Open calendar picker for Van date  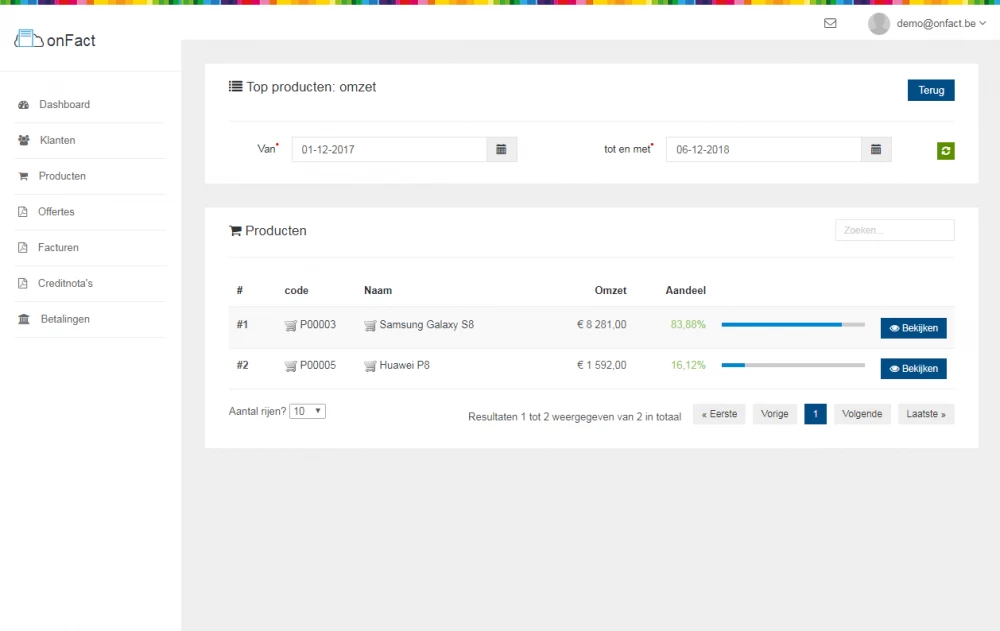click(501, 150)
